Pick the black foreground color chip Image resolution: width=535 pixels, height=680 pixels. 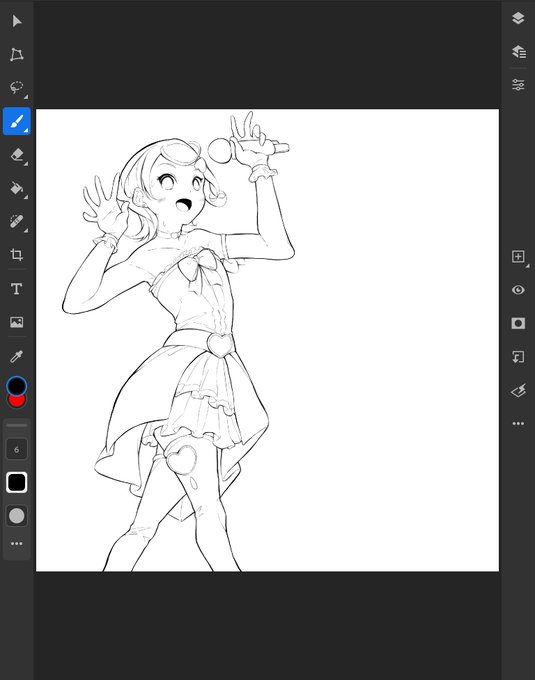click(x=16, y=386)
